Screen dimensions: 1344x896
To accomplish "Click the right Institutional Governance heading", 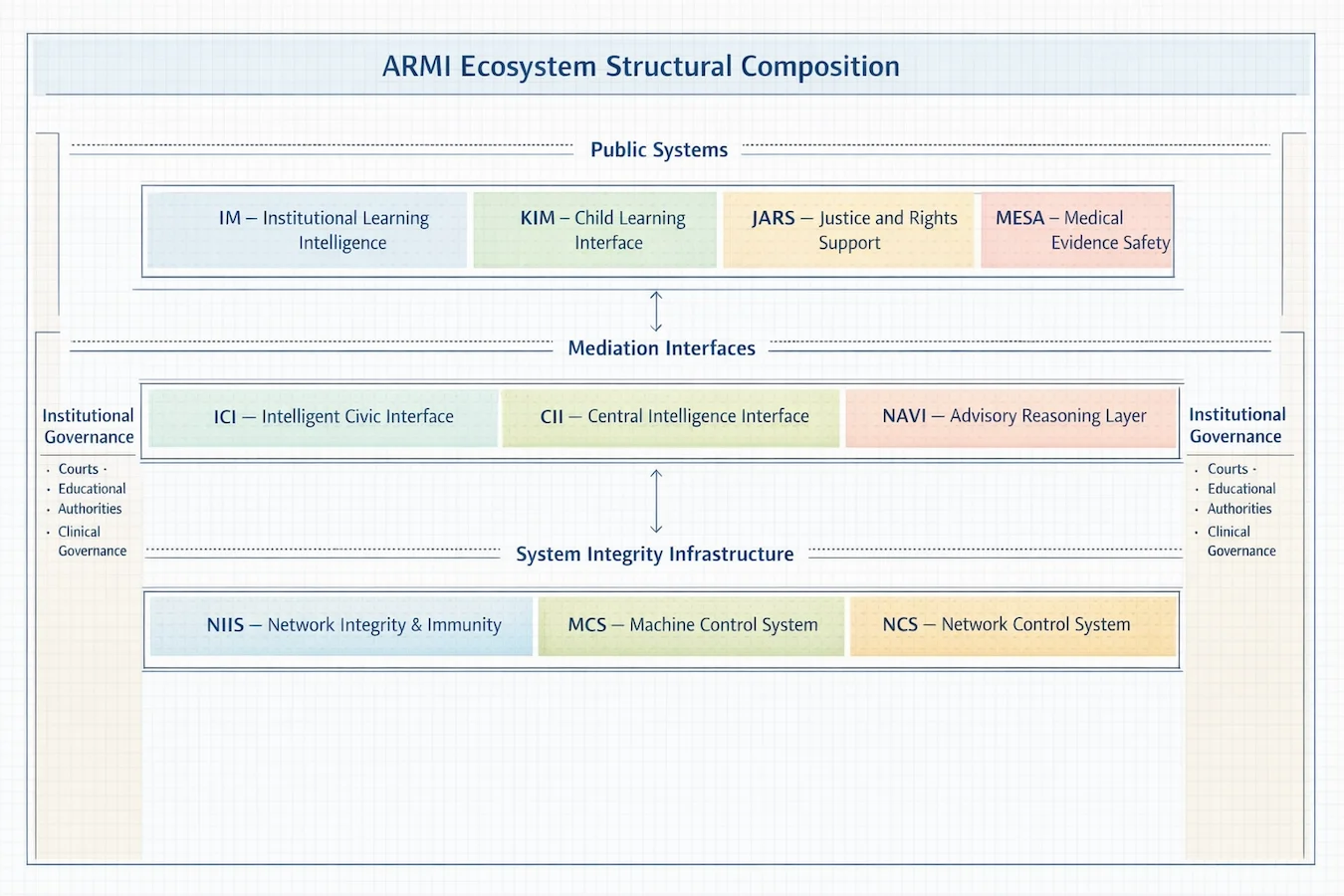I will (x=1236, y=425).
